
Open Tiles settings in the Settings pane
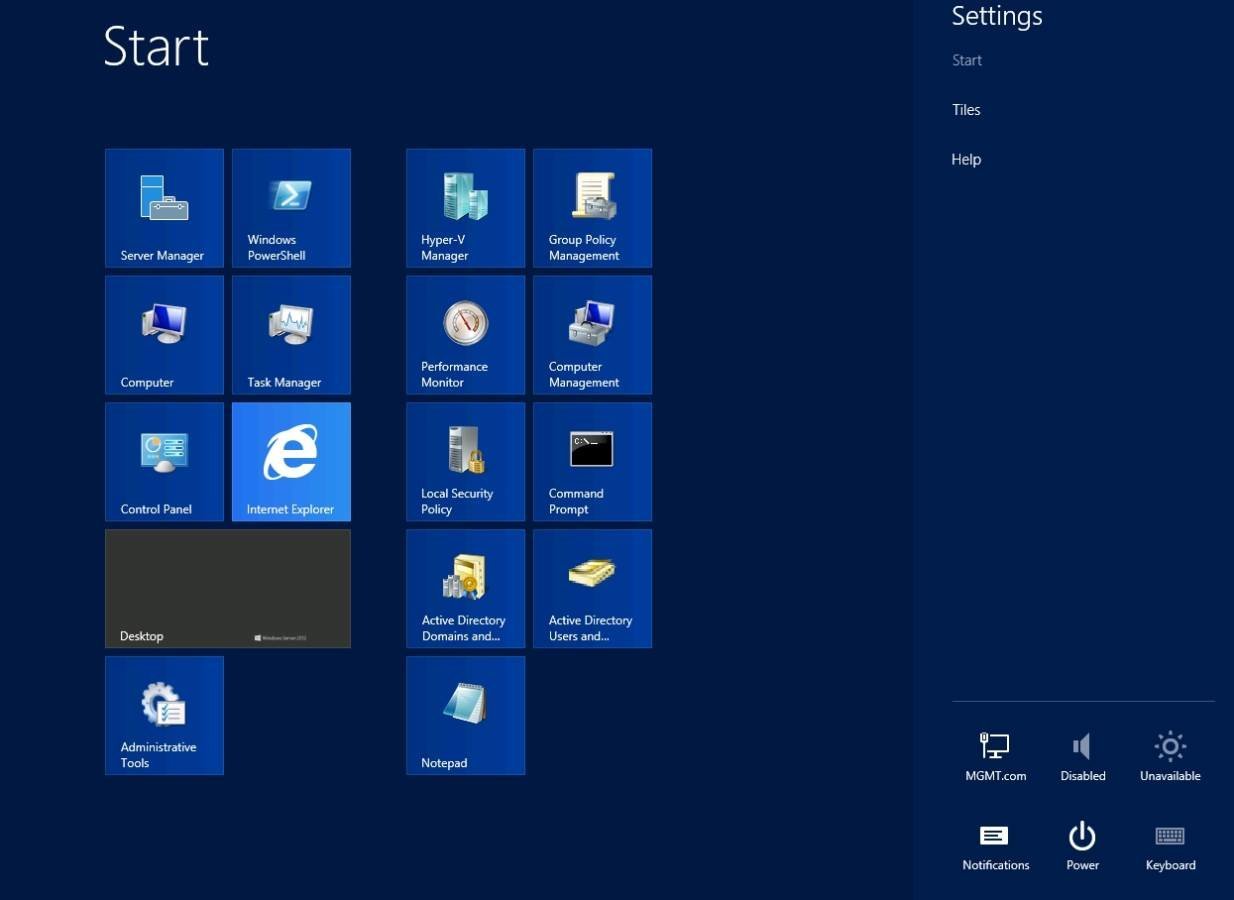[966, 110]
